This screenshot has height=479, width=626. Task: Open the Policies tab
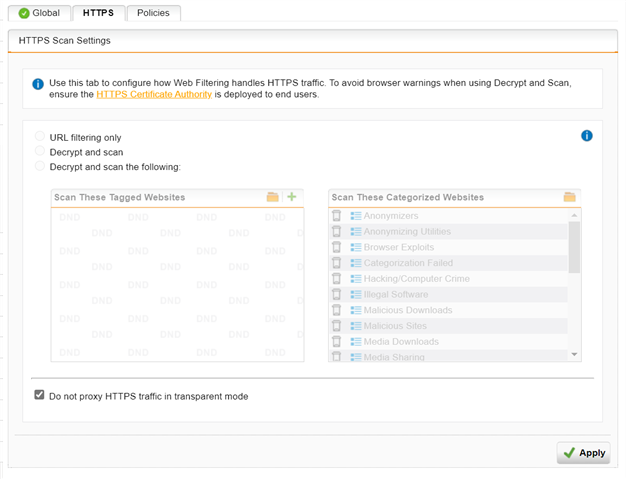pyautogui.click(x=153, y=13)
